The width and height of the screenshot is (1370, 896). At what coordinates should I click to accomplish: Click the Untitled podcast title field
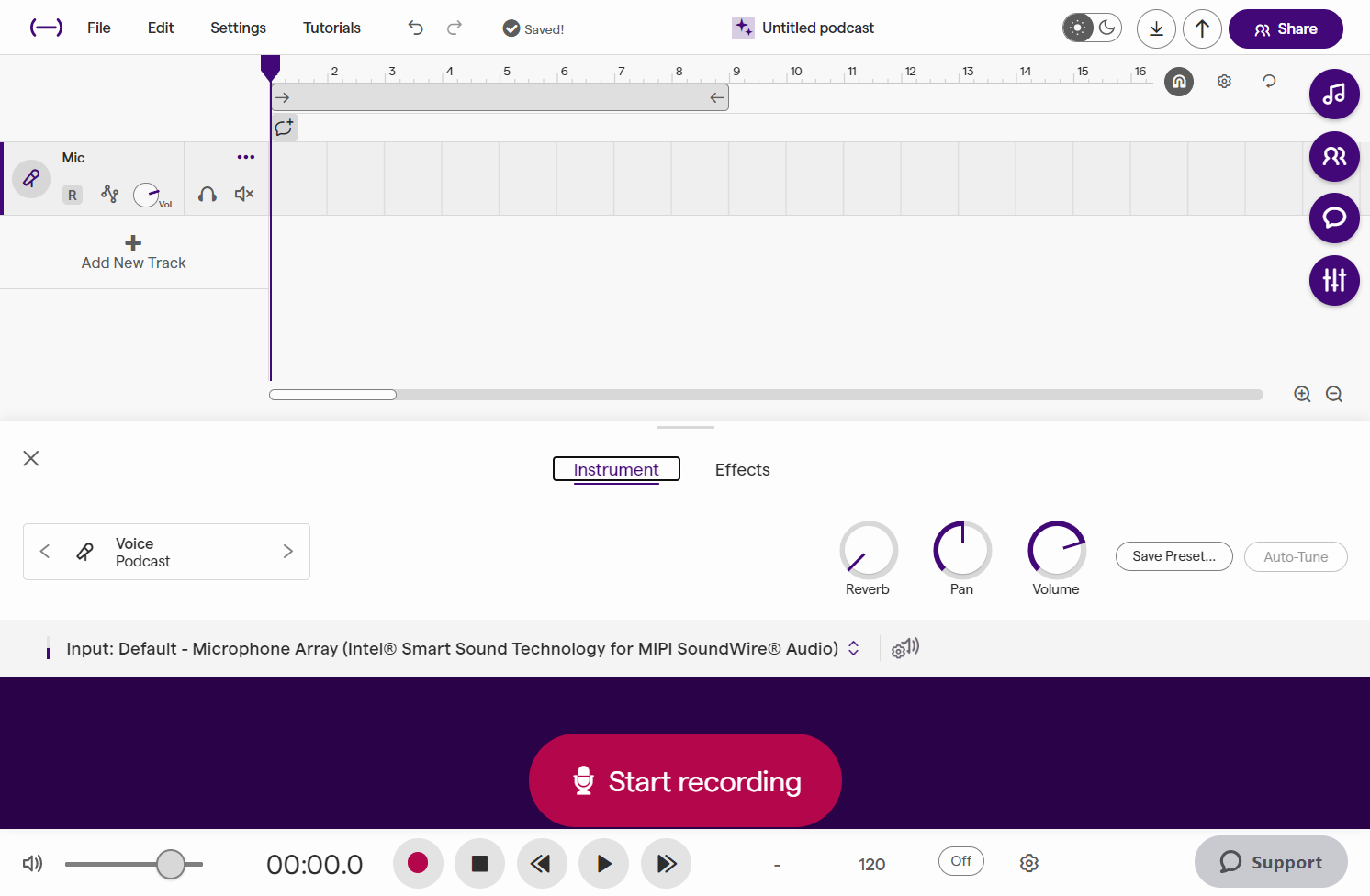tap(818, 28)
